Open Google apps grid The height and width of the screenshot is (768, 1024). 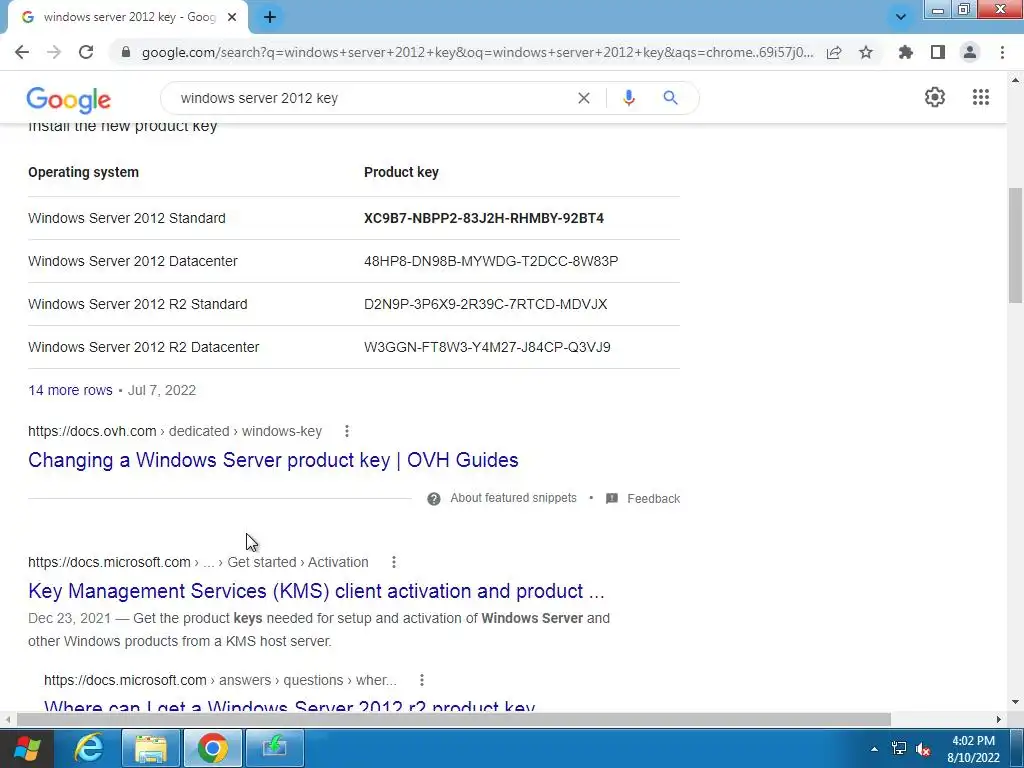(980, 97)
